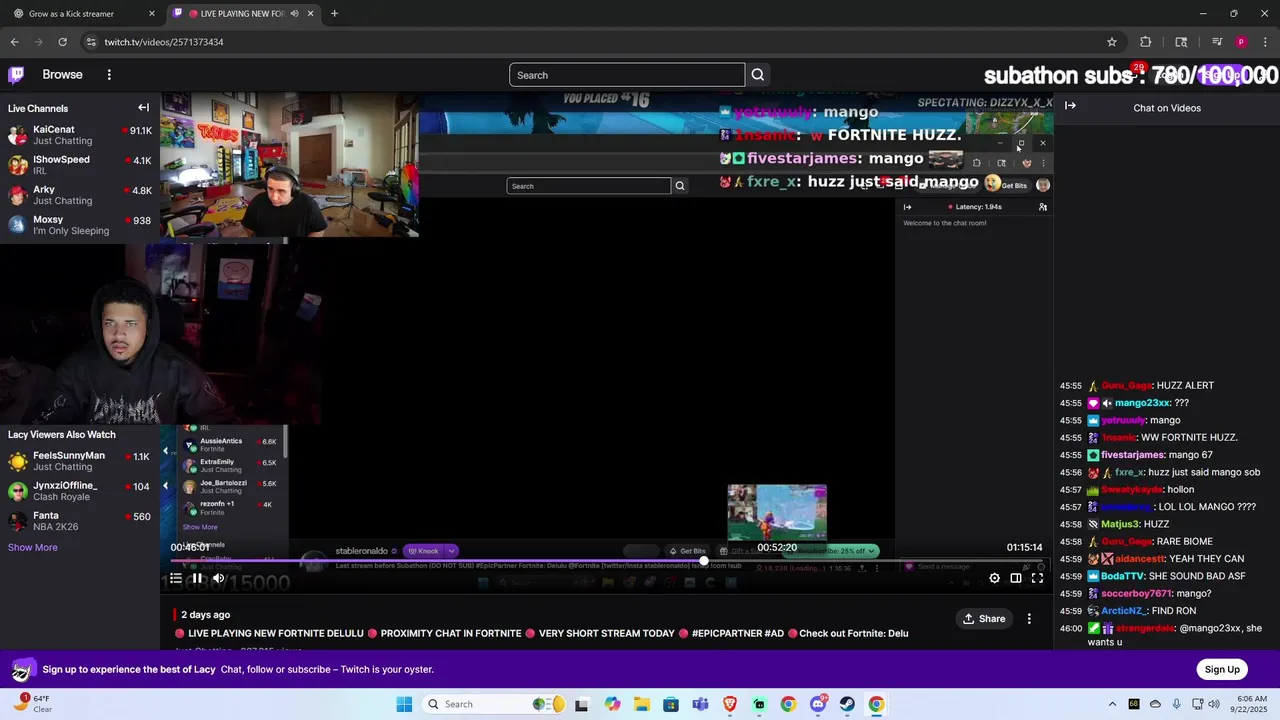Focus the Twitch search field
This screenshot has height=720, width=1280.
(x=627, y=75)
